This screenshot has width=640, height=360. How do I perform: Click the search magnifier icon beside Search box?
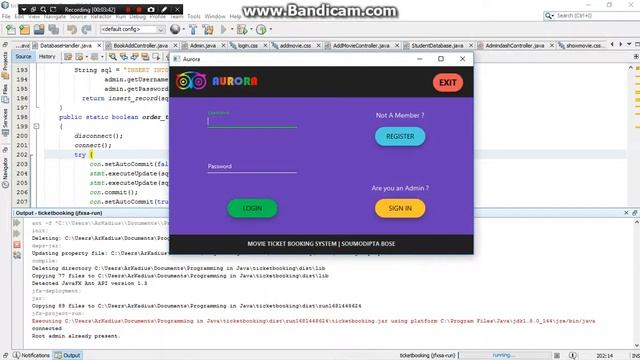coord(549,16)
